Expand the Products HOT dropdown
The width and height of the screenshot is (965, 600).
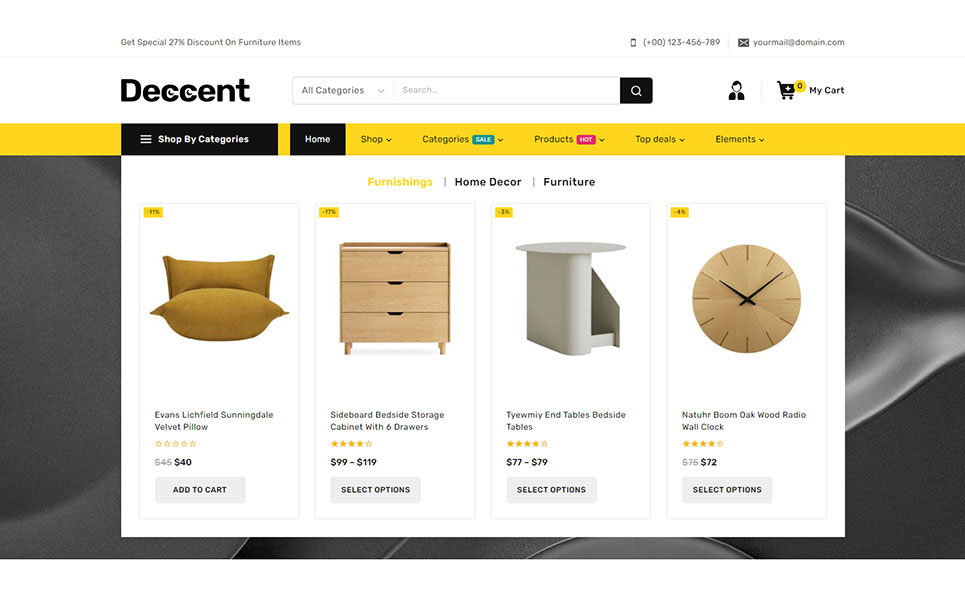click(x=569, y=139)
